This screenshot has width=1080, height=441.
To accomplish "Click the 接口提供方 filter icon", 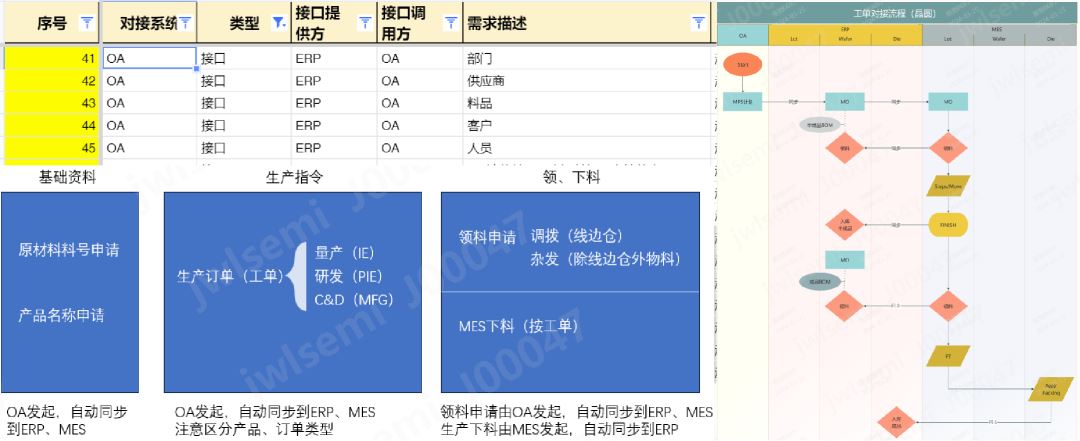I will 365,22.
